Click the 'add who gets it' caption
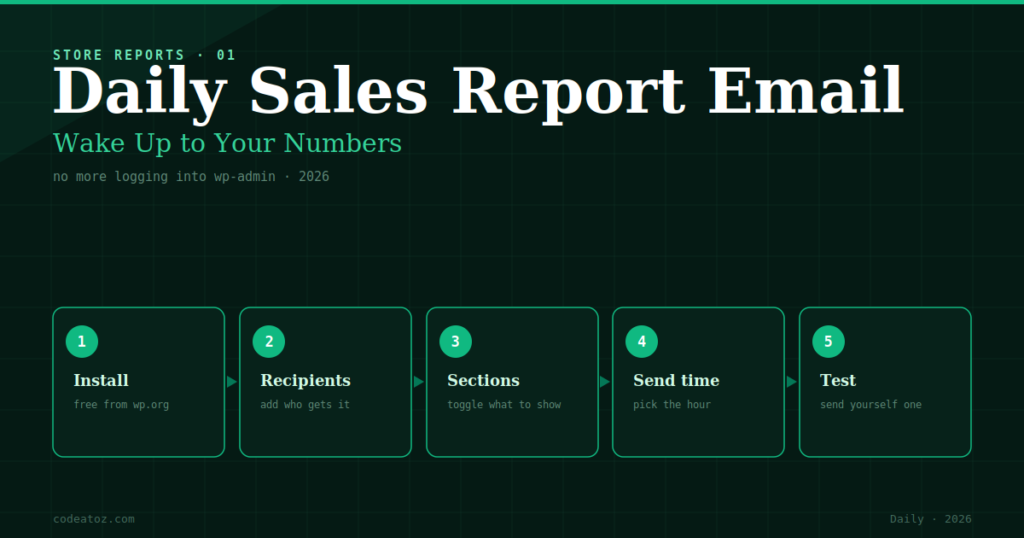Image resolution: width=1024 pixels, height=538 pixels. [305, 405]
